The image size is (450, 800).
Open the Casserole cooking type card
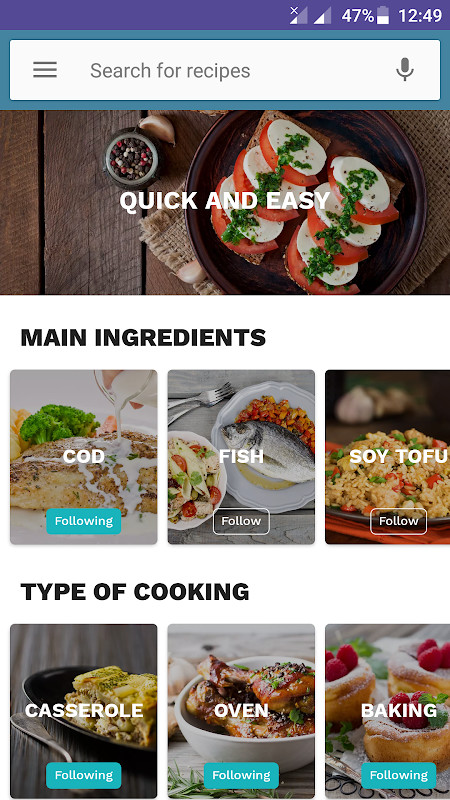[84, 711]
